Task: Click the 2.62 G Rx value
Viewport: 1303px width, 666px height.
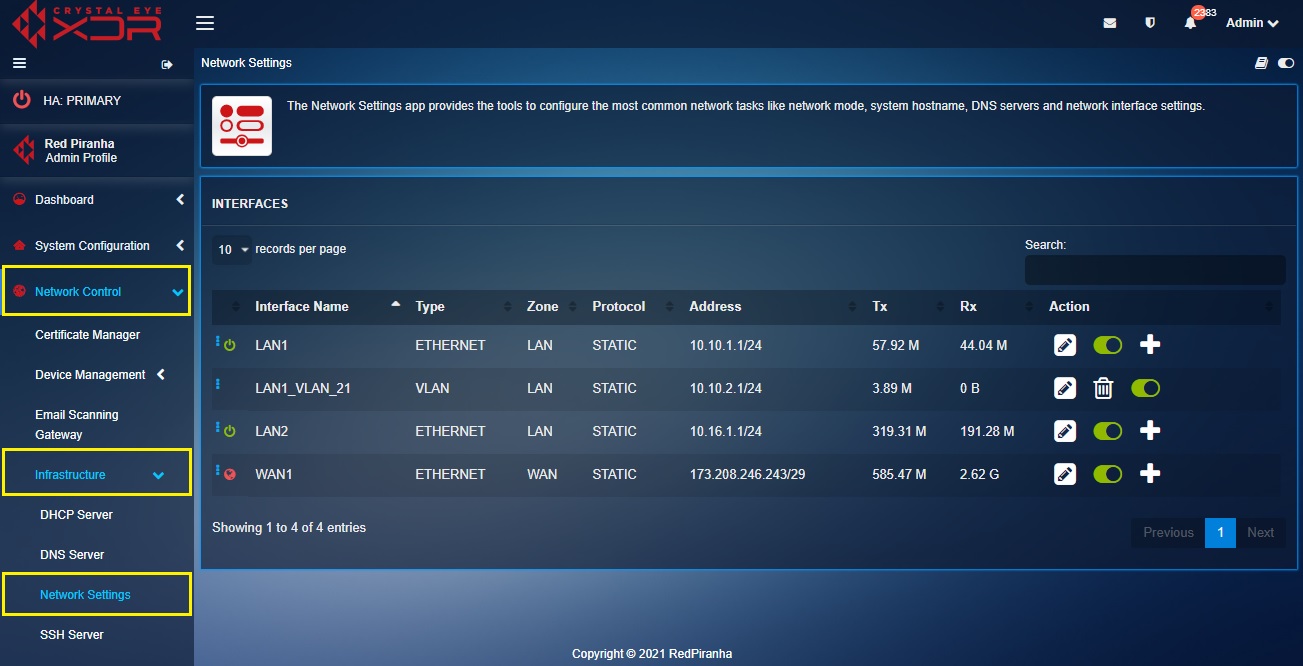Action: click(979, 474)
